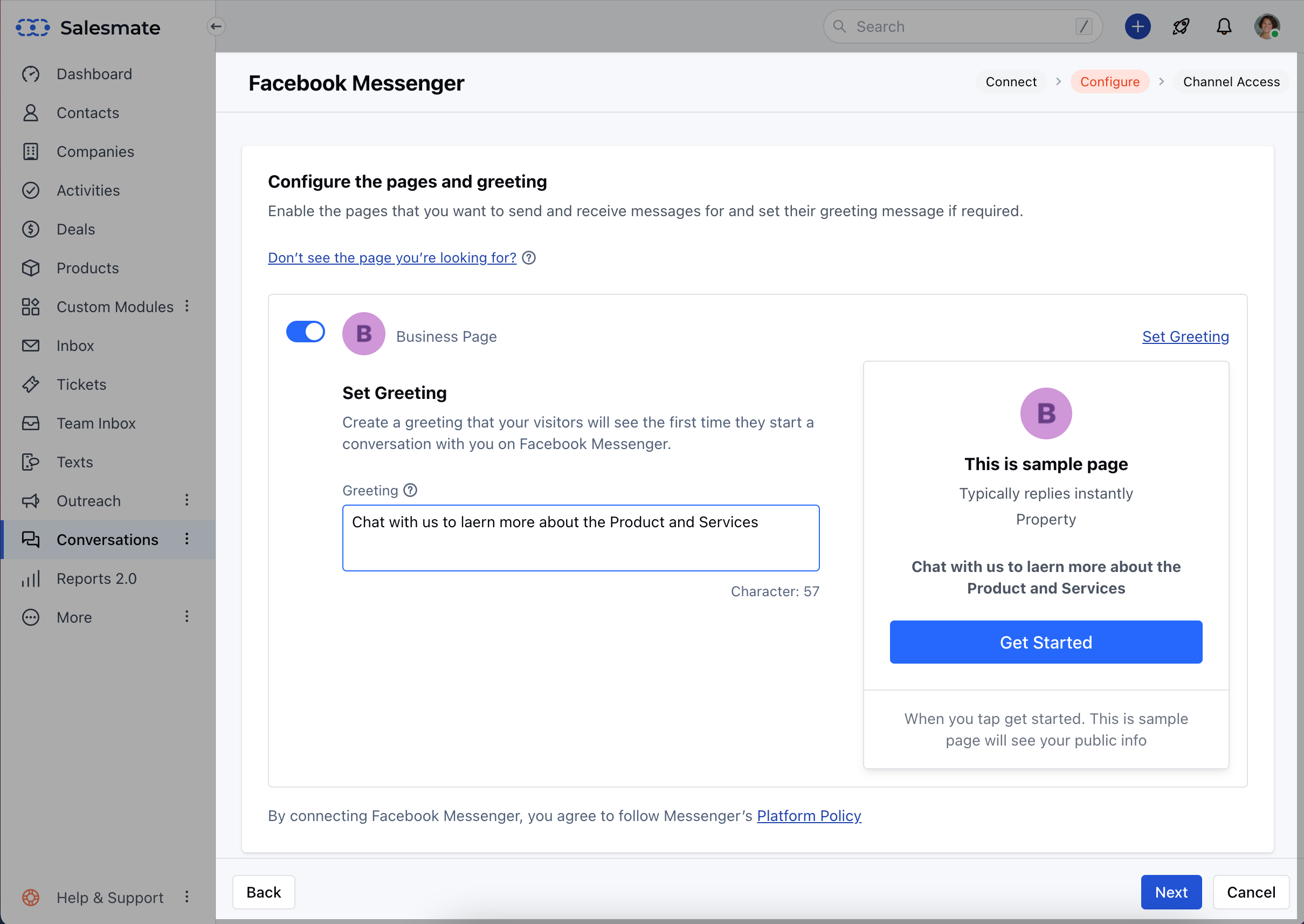
Task: Go to the Channel Access step
Action: (x=1231, y=82)
